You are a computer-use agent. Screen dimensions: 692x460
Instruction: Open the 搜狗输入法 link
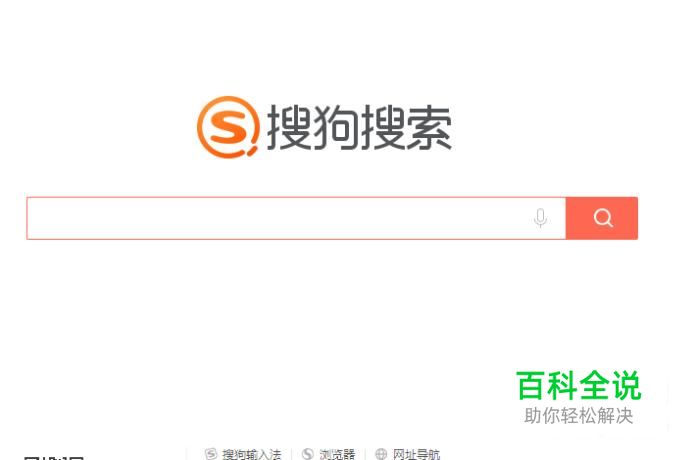252,454
